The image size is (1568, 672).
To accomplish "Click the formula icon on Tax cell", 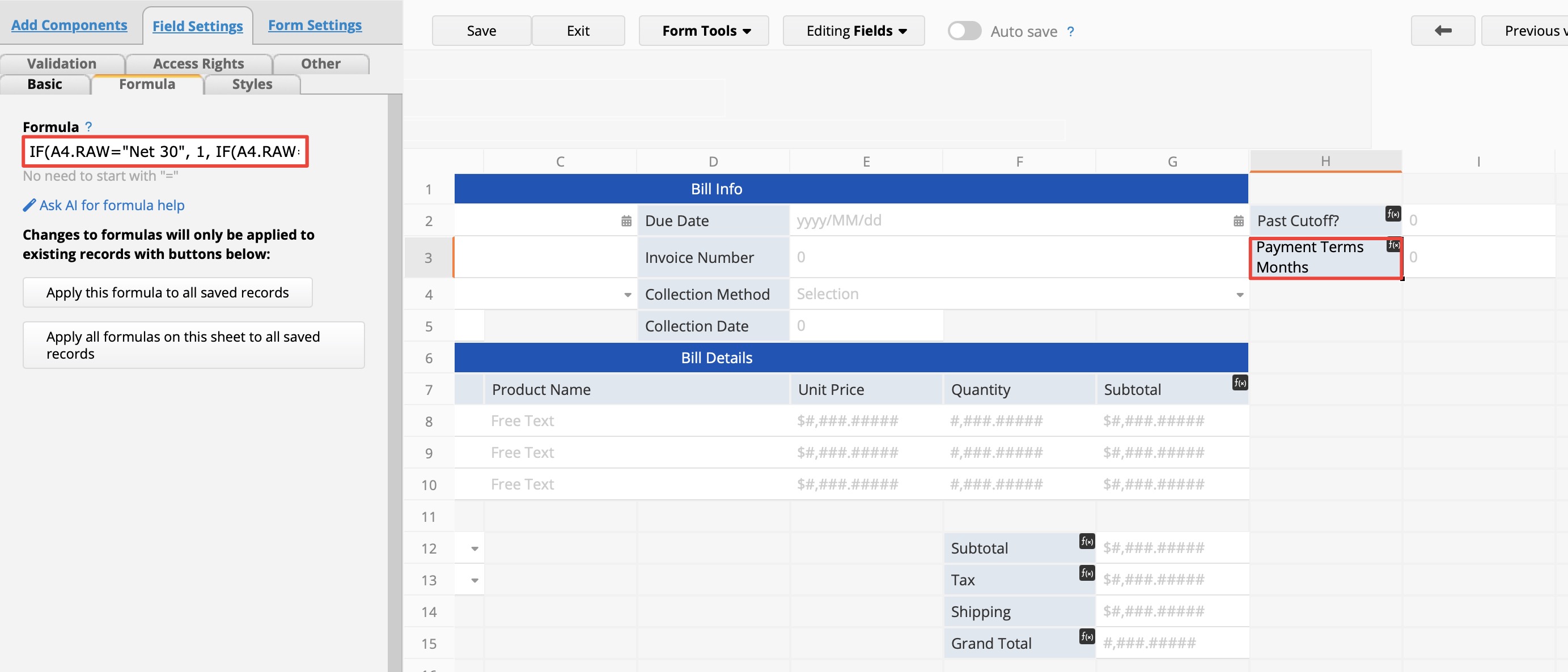I will (1087, 573).
